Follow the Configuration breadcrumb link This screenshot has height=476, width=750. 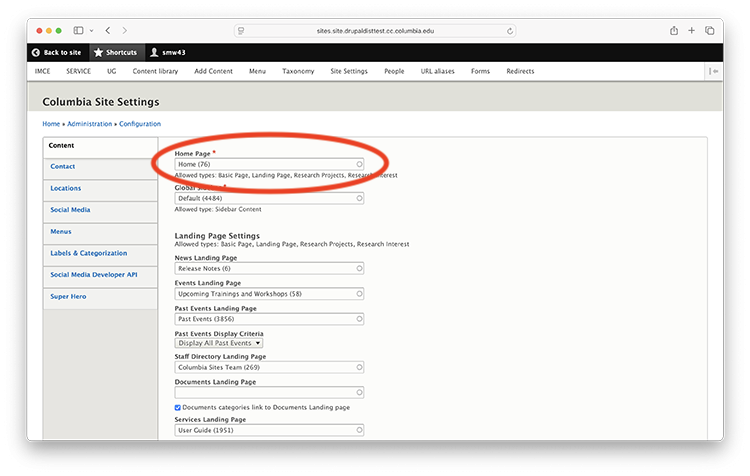pyautogui.click(x=140, y=124)
